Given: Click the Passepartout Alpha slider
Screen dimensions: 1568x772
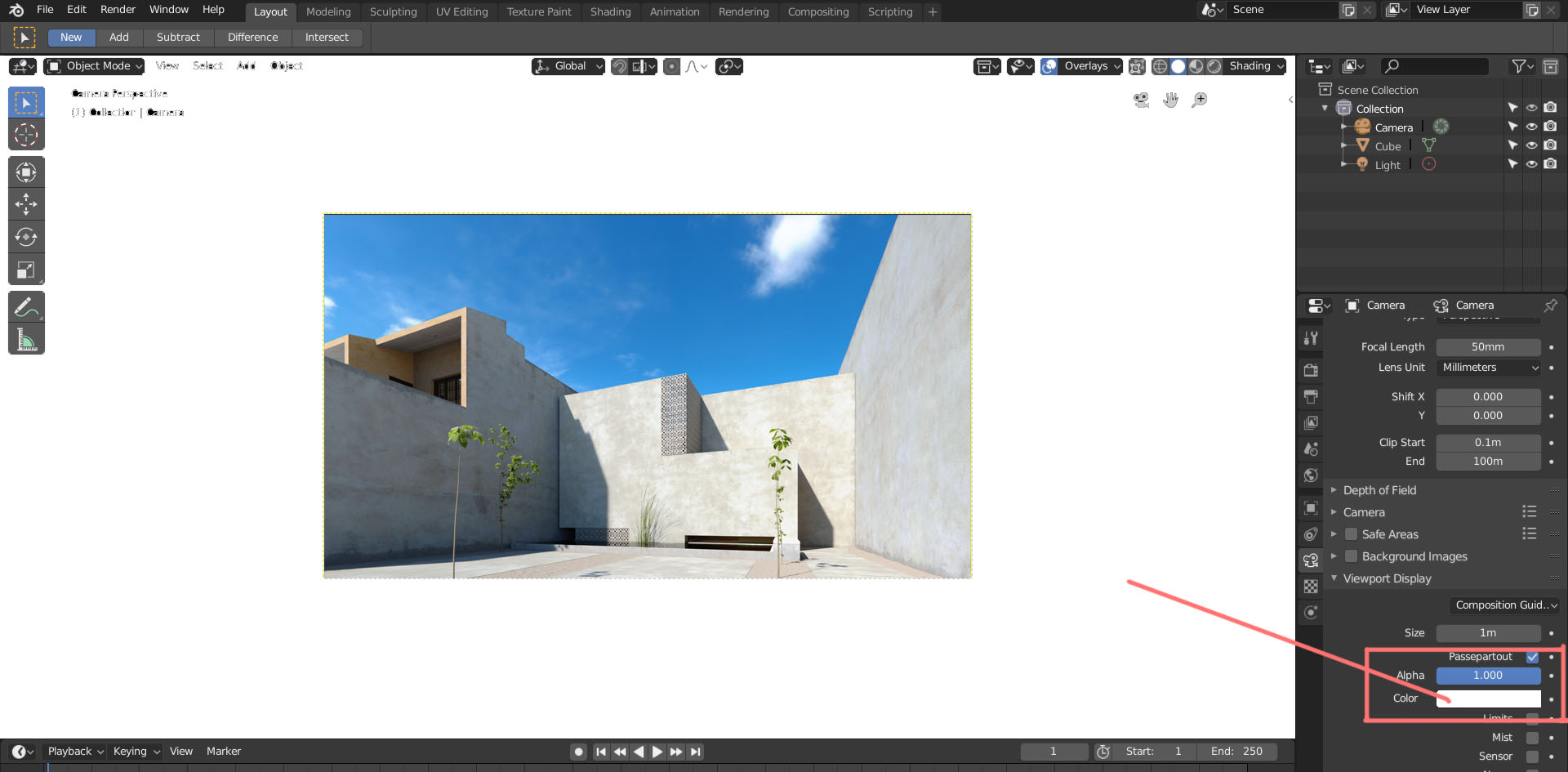Looking at the screenshot, I should click(1488, 676).
